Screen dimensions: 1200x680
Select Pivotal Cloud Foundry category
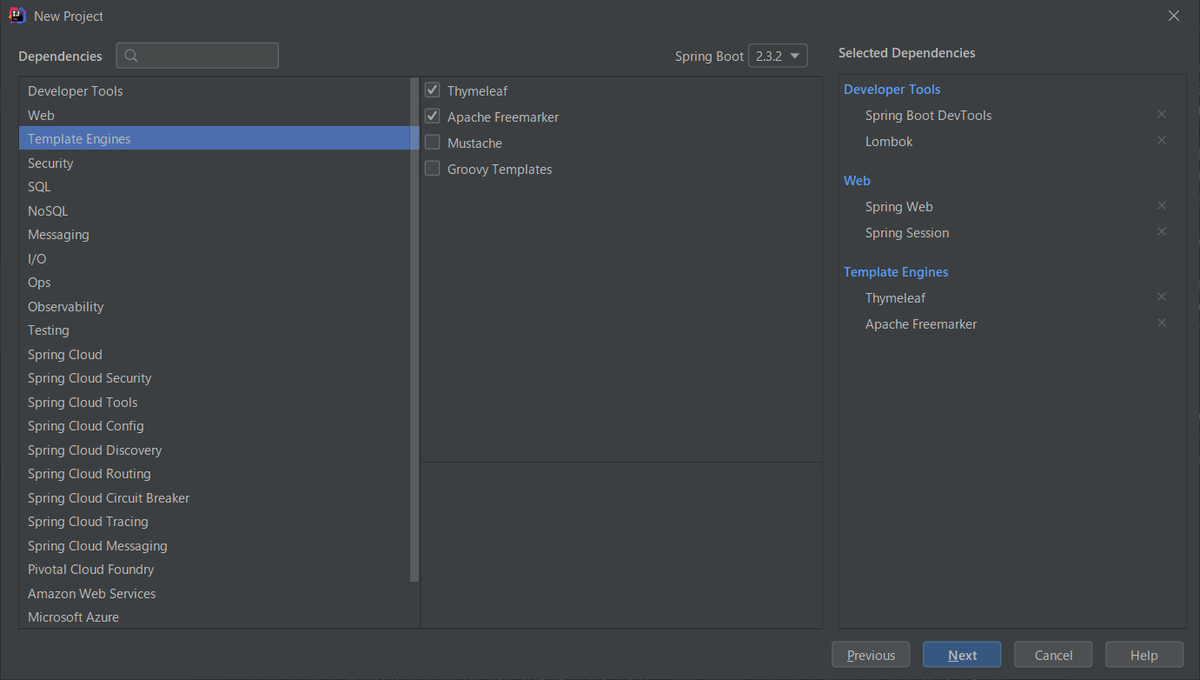click(214, 570)
